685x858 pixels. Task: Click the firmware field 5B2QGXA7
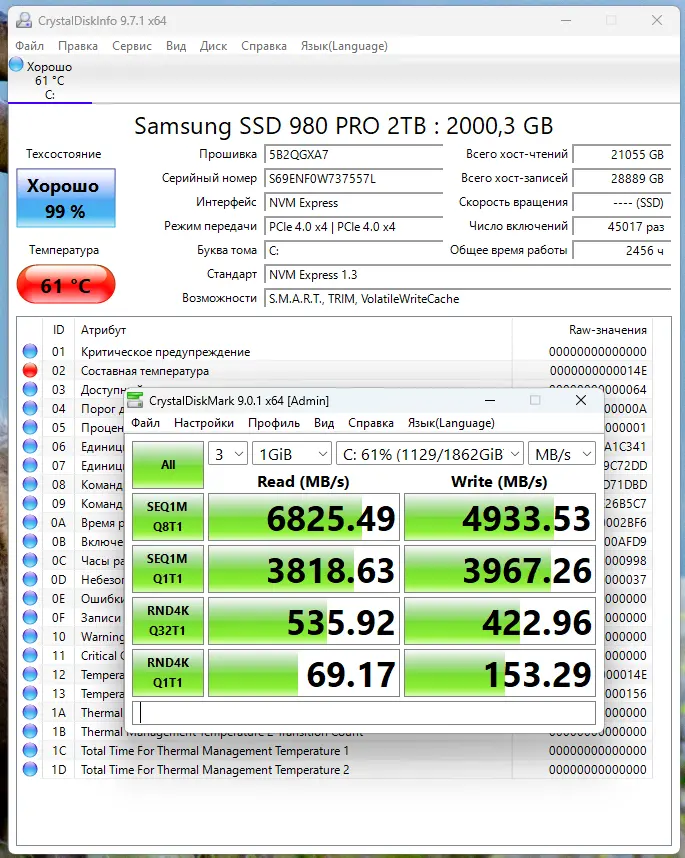coord(353,154)
